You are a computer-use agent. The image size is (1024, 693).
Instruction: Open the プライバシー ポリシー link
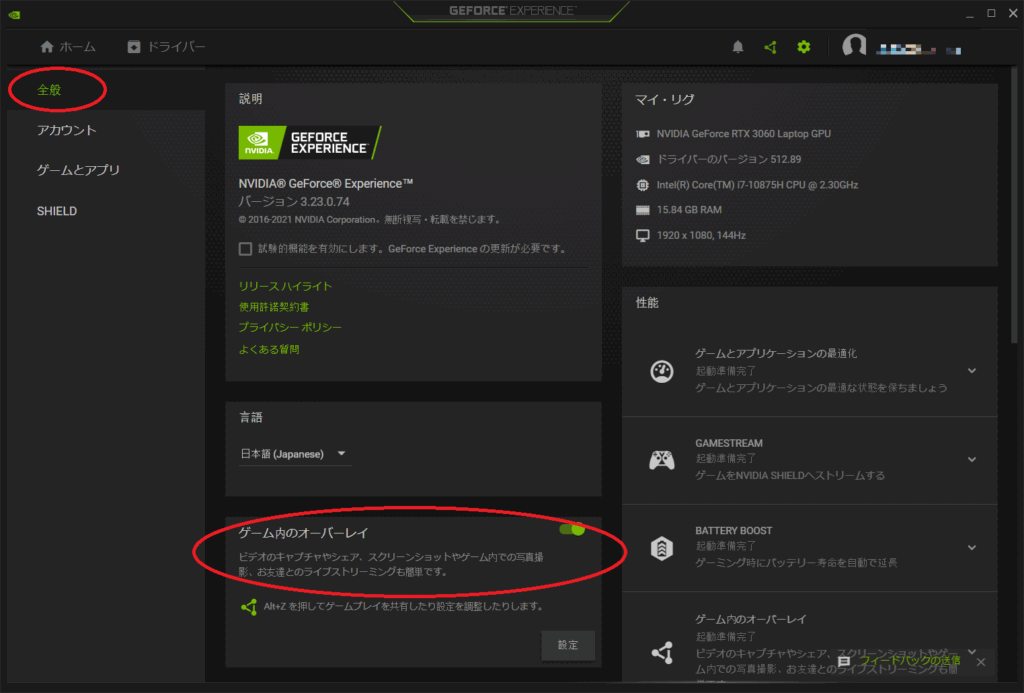click(290, 327)
